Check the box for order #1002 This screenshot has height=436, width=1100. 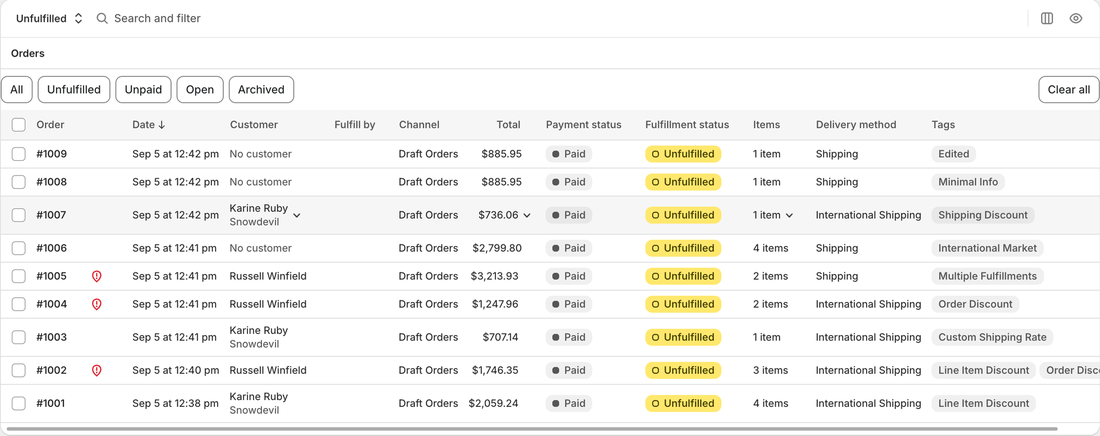19,370
